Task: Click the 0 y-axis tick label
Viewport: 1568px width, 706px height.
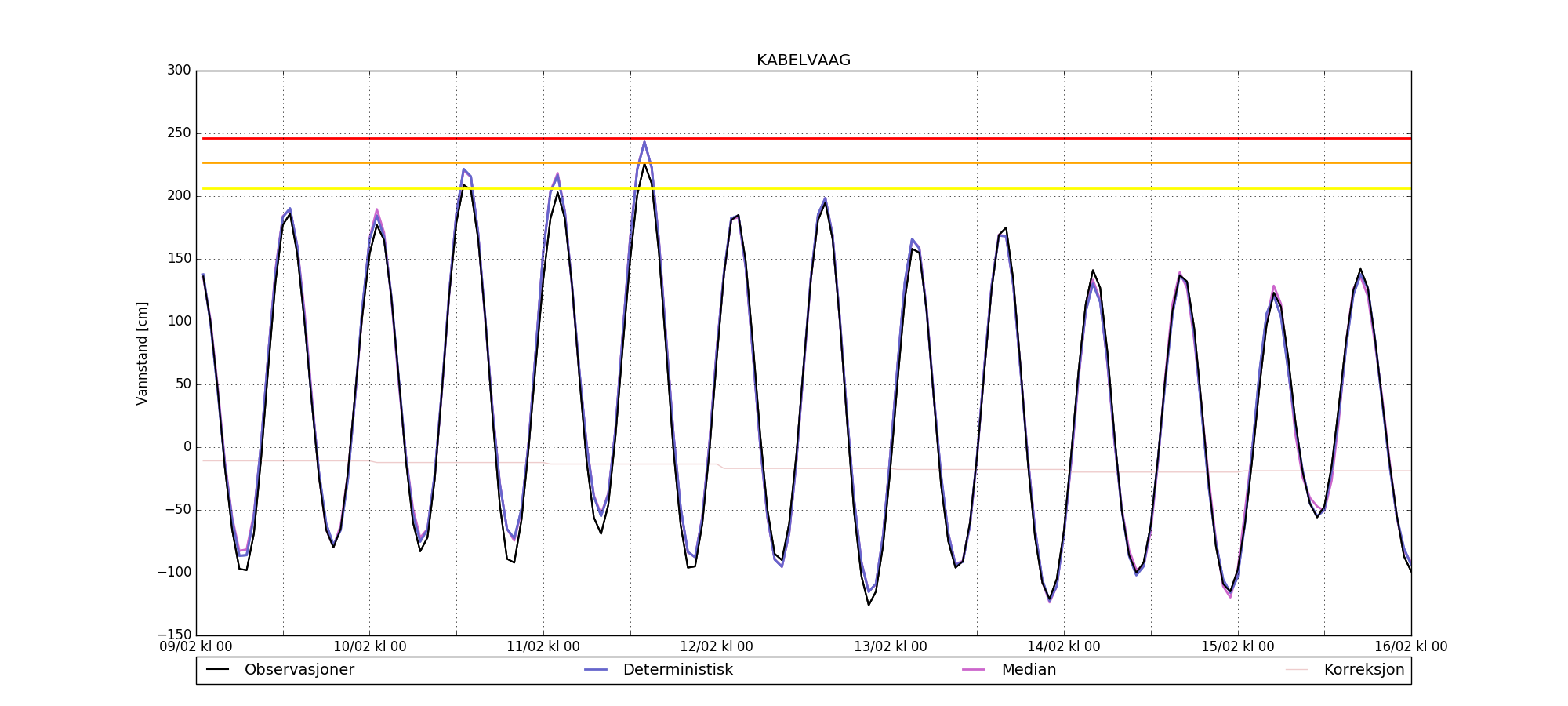Action: (x=187, y=447)
